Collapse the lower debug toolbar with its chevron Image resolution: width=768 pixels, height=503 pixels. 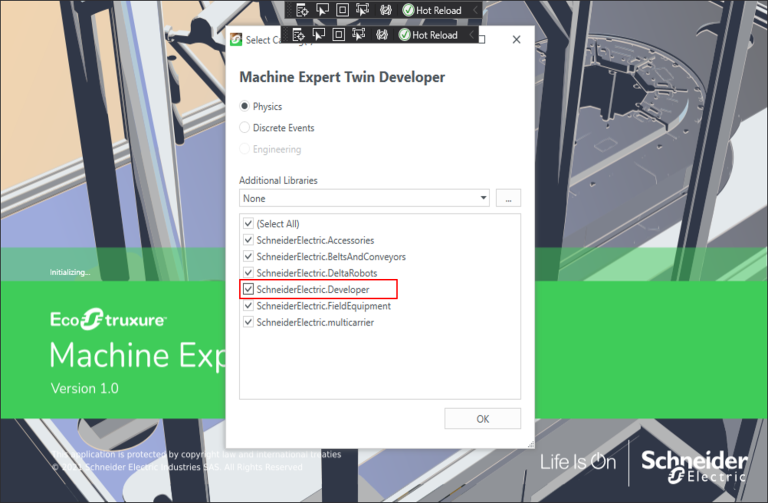pyautogui.click(x=471, y=34)
